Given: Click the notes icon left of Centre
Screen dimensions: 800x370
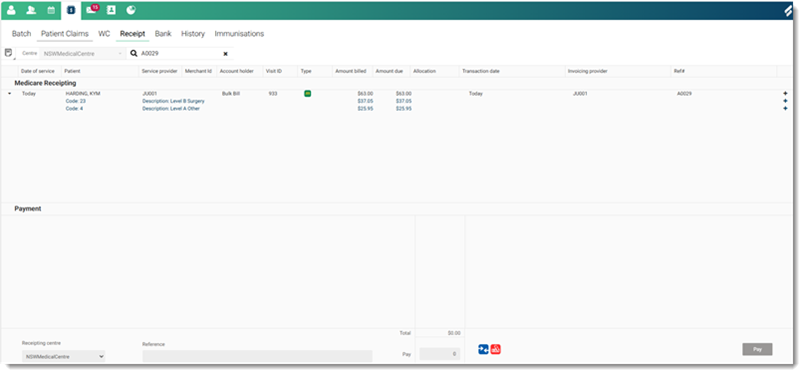Looking at the screenshot, I should click(x=8, y=53).
